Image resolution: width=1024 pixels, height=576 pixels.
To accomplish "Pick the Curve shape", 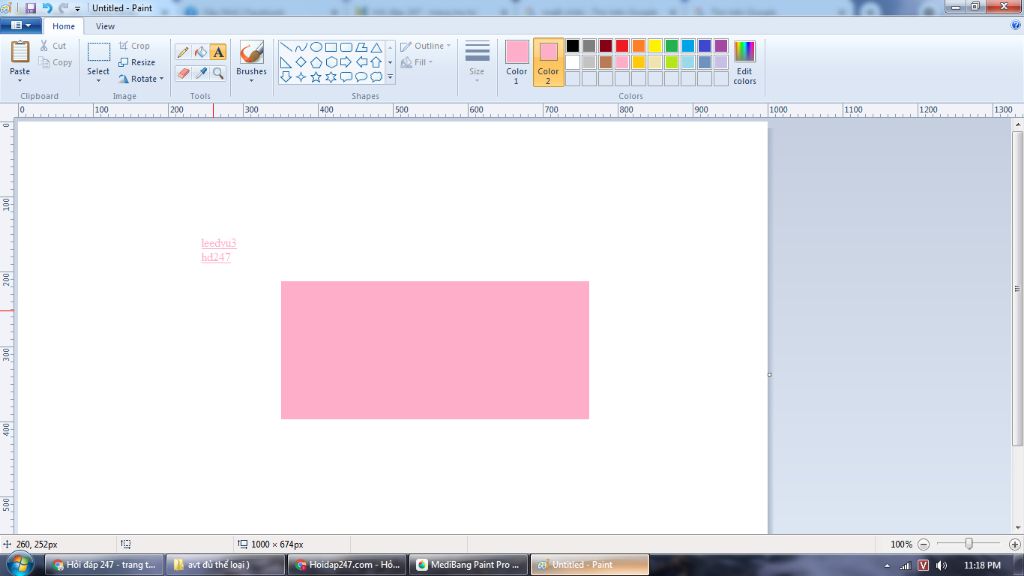I will pos(300,48).
